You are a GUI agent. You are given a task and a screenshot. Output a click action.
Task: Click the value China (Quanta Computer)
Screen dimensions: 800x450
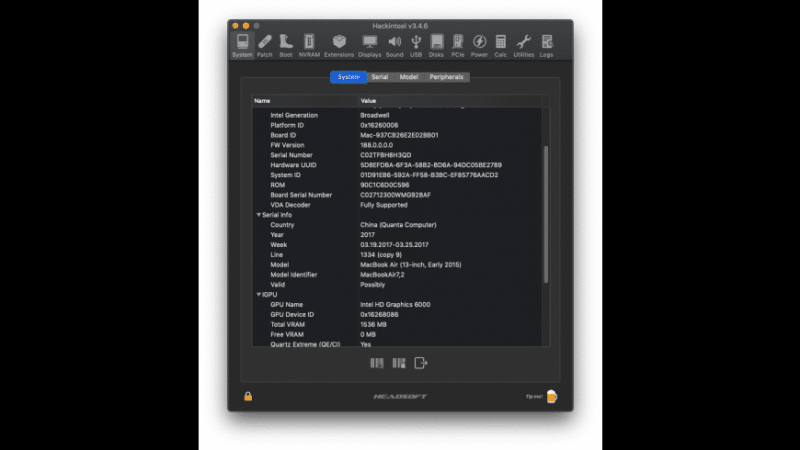(x=398, y=224)
